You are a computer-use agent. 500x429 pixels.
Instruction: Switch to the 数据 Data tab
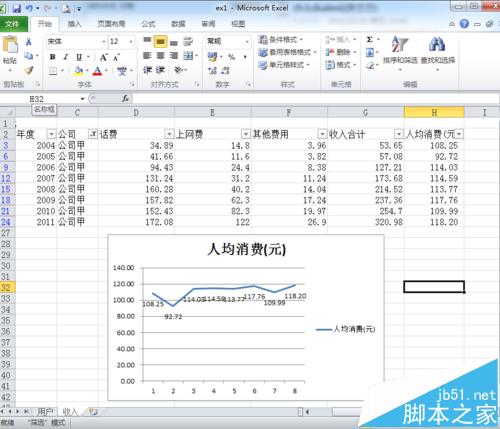pyautogui.click(x=178, y=24)
